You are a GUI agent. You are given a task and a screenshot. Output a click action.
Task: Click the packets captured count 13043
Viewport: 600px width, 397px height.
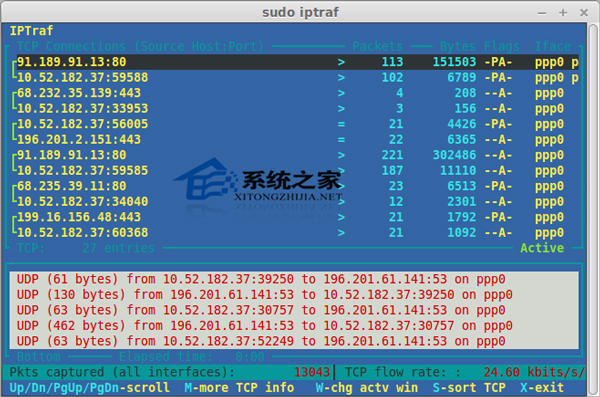(312, 372)
